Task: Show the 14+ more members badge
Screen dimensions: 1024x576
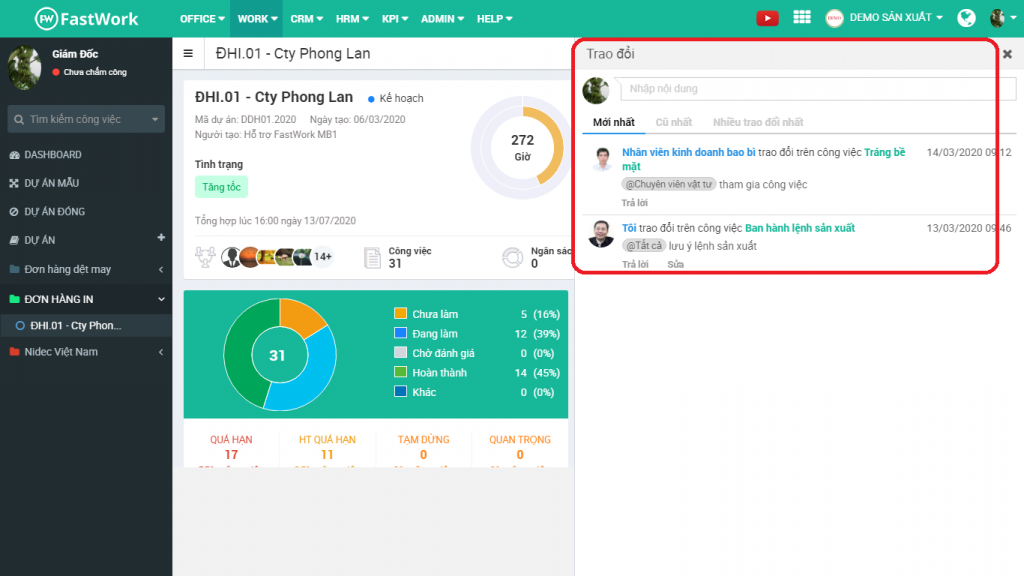Action: 323,257
